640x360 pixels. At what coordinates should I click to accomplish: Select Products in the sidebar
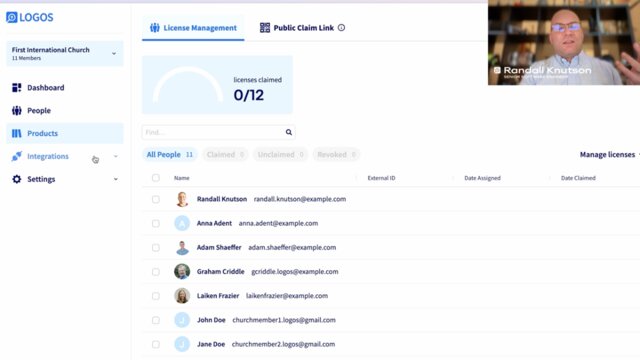[x=64, y=133]
